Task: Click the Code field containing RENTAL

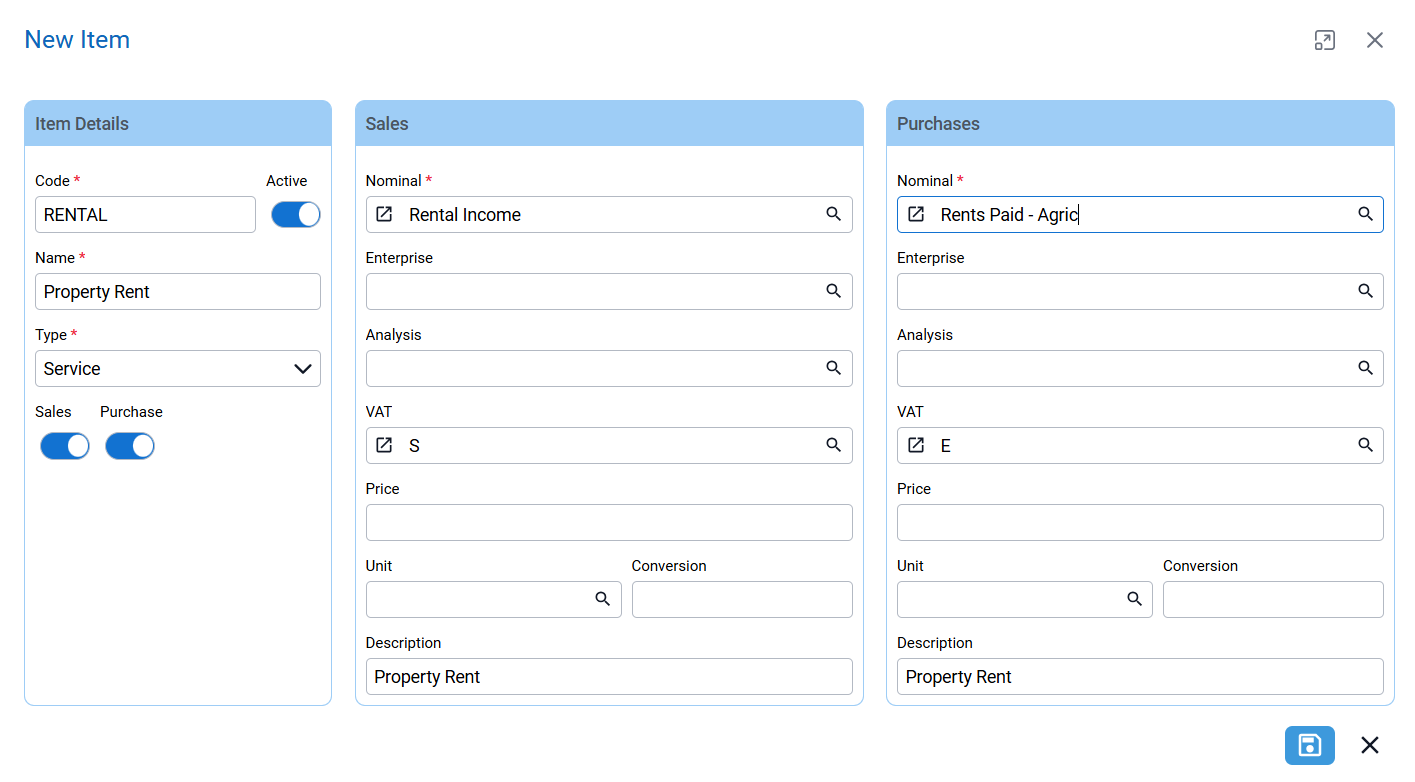Action: pyautogui.click(x=145, y=214)
